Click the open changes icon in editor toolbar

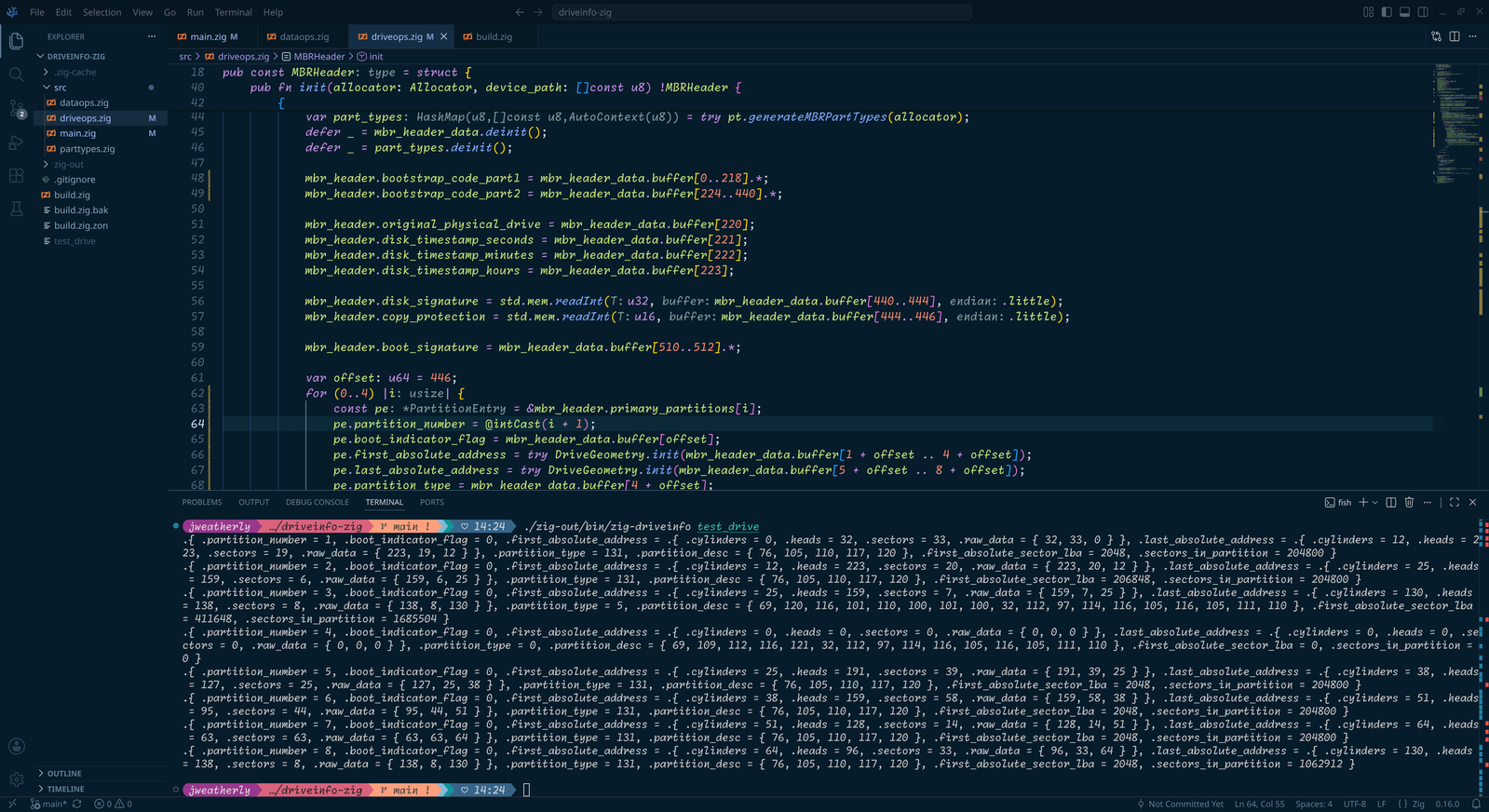click(1436, 36)
